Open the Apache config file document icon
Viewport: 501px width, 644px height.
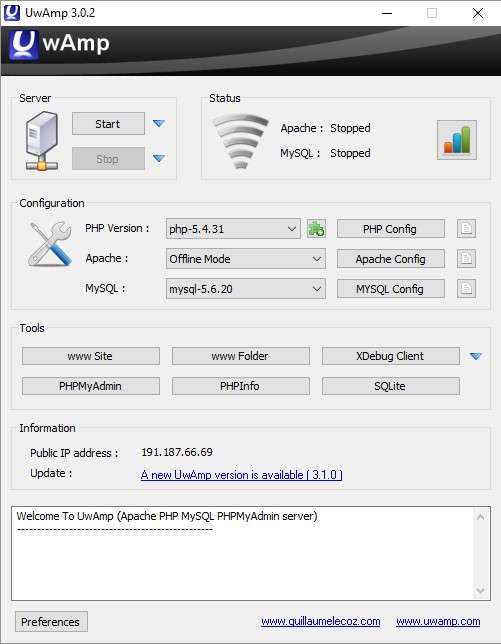click(466, 258)
